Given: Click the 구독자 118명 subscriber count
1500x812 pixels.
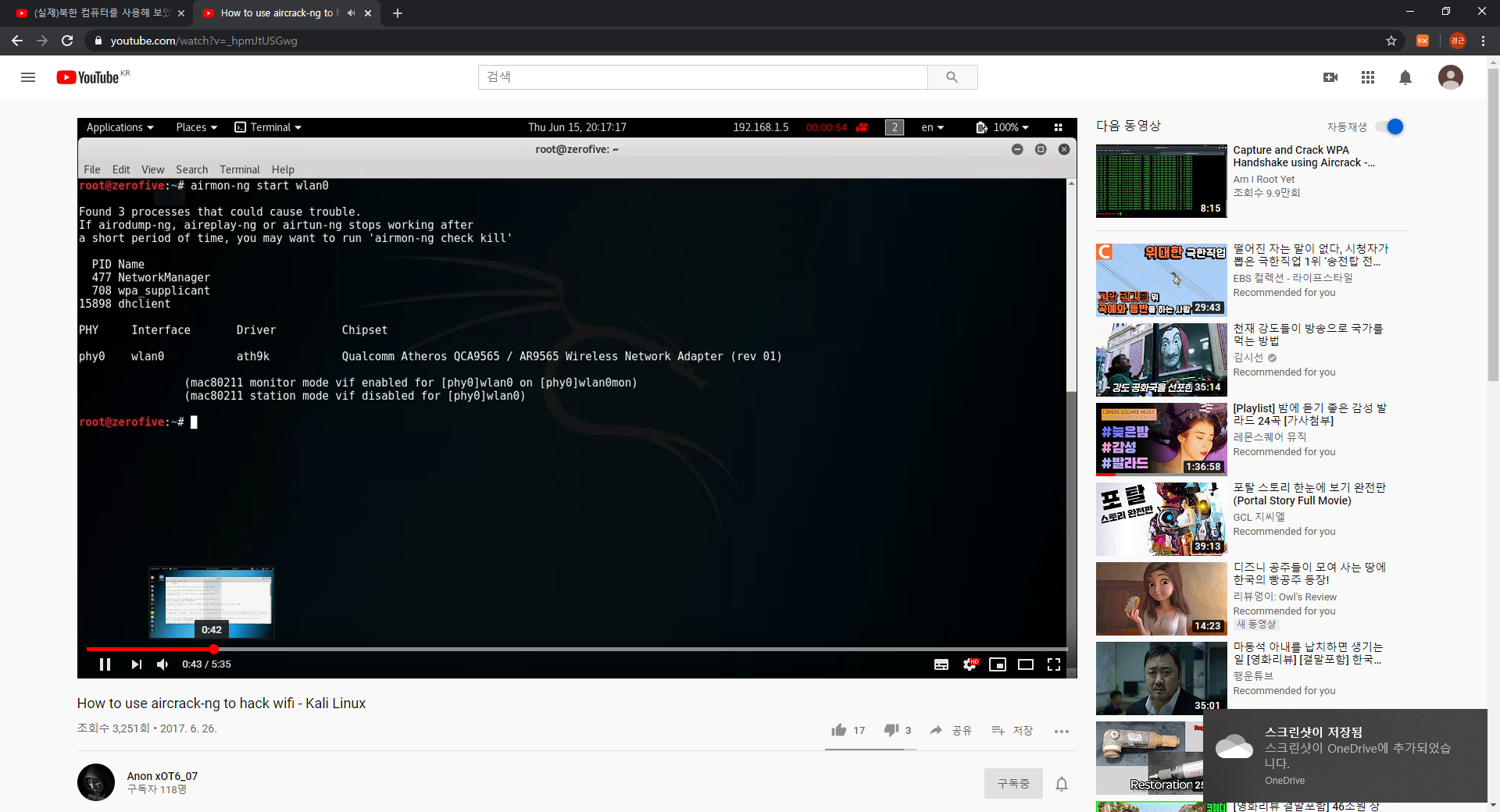Looking at the screenshot, I should click(x=157, y=789).
